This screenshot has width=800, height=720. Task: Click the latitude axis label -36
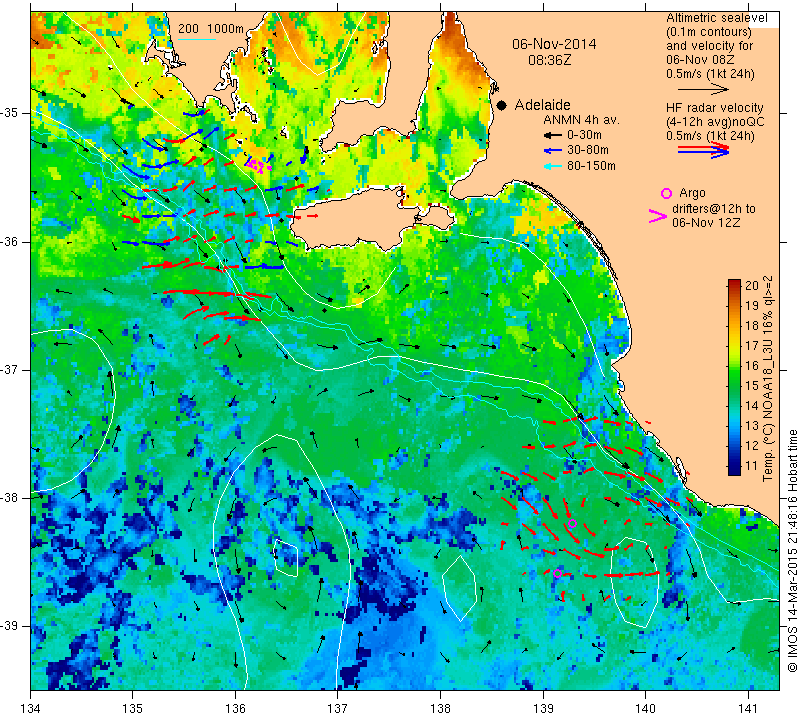coord(10,241)
